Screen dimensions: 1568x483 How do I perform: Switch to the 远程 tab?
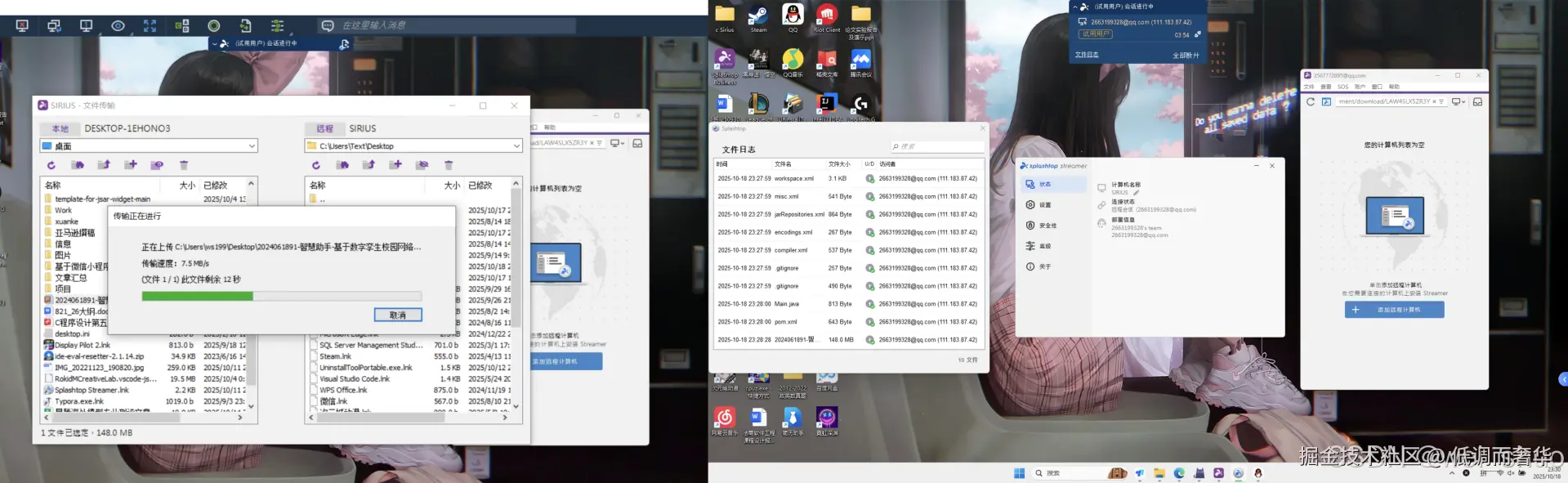325,129
